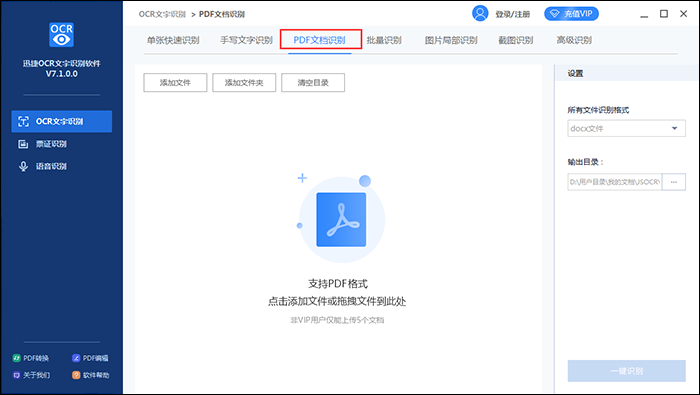The width and height of the screenshot is (700, 395).
Task: Click OCR文字识别 breadcrumb
Action: (x=162, y=14)
